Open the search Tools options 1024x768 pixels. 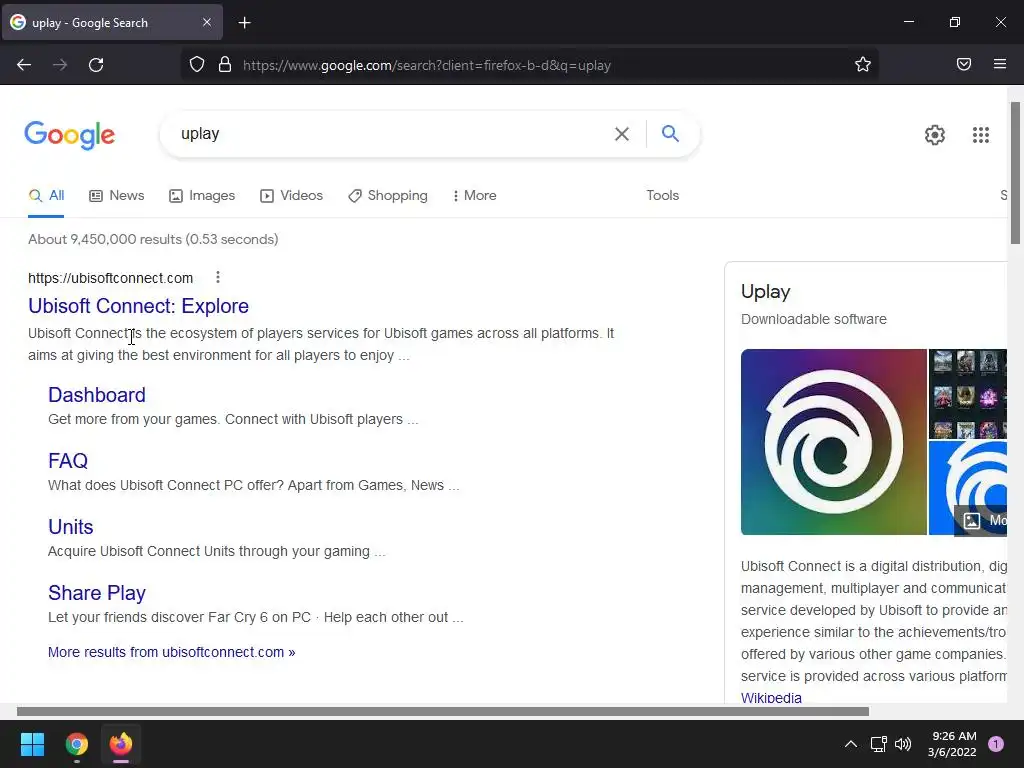tap(662, 195)
